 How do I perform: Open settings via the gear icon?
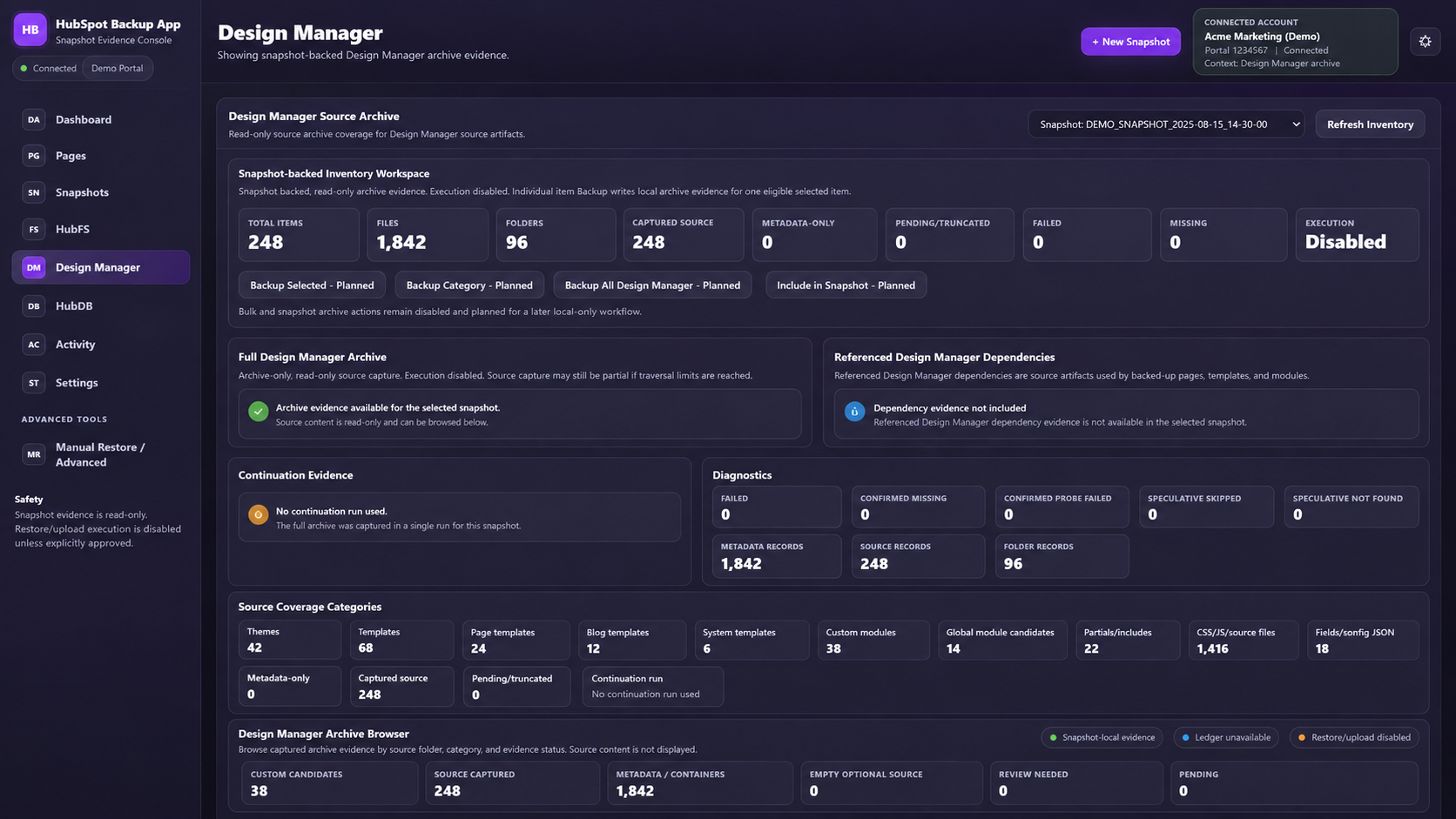pyautogui.click(x=1425, y=41)
